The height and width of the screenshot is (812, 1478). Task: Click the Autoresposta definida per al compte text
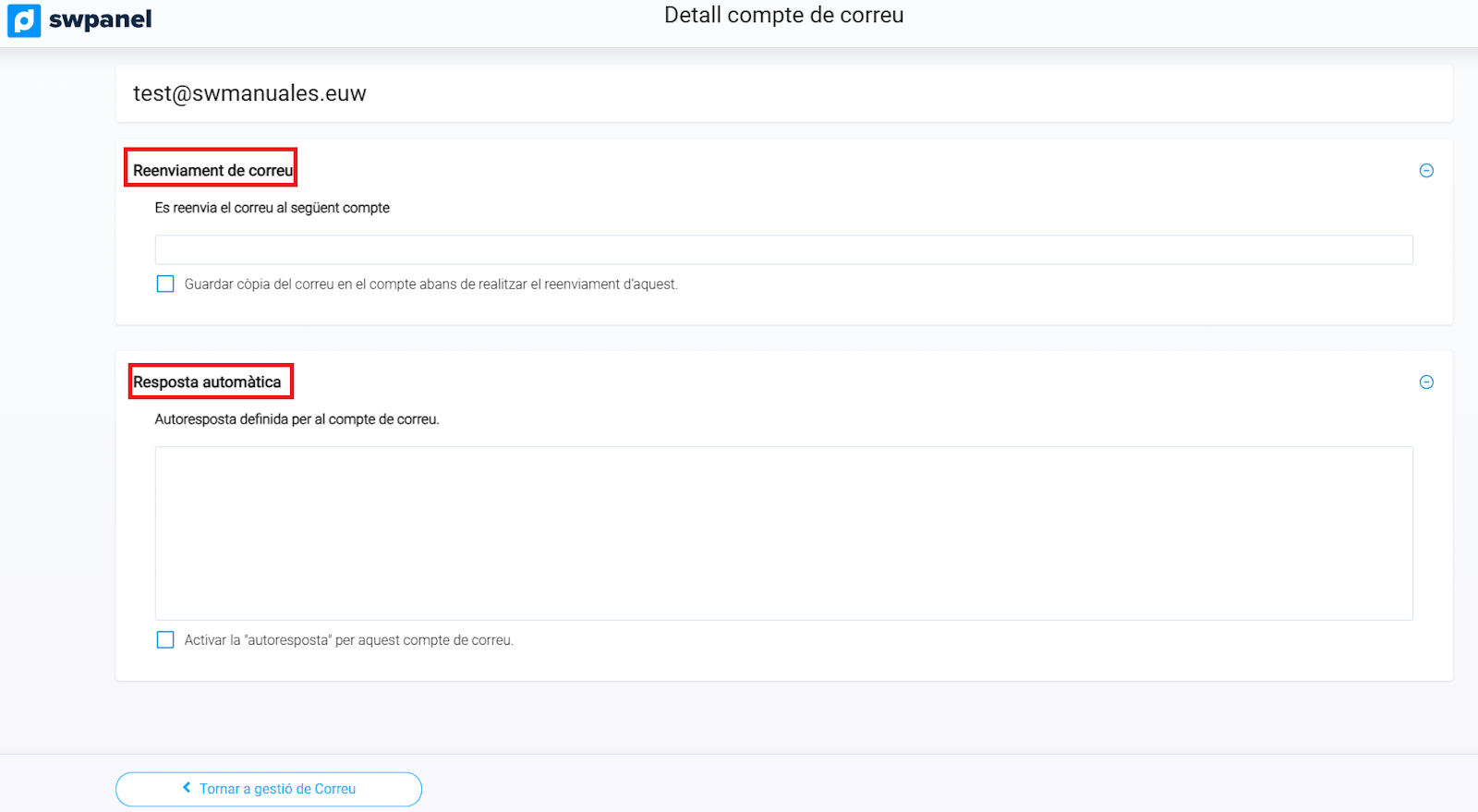297,419
